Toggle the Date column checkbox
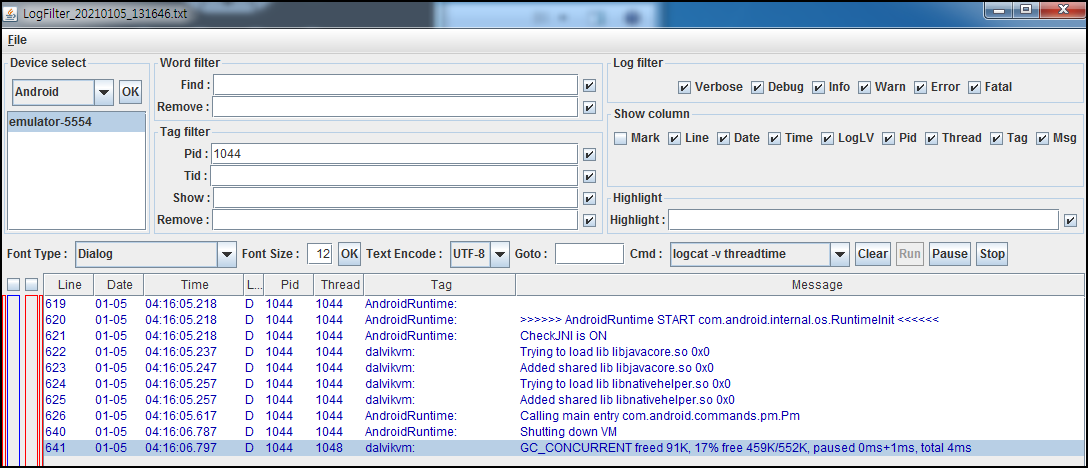 pos(723,138)
